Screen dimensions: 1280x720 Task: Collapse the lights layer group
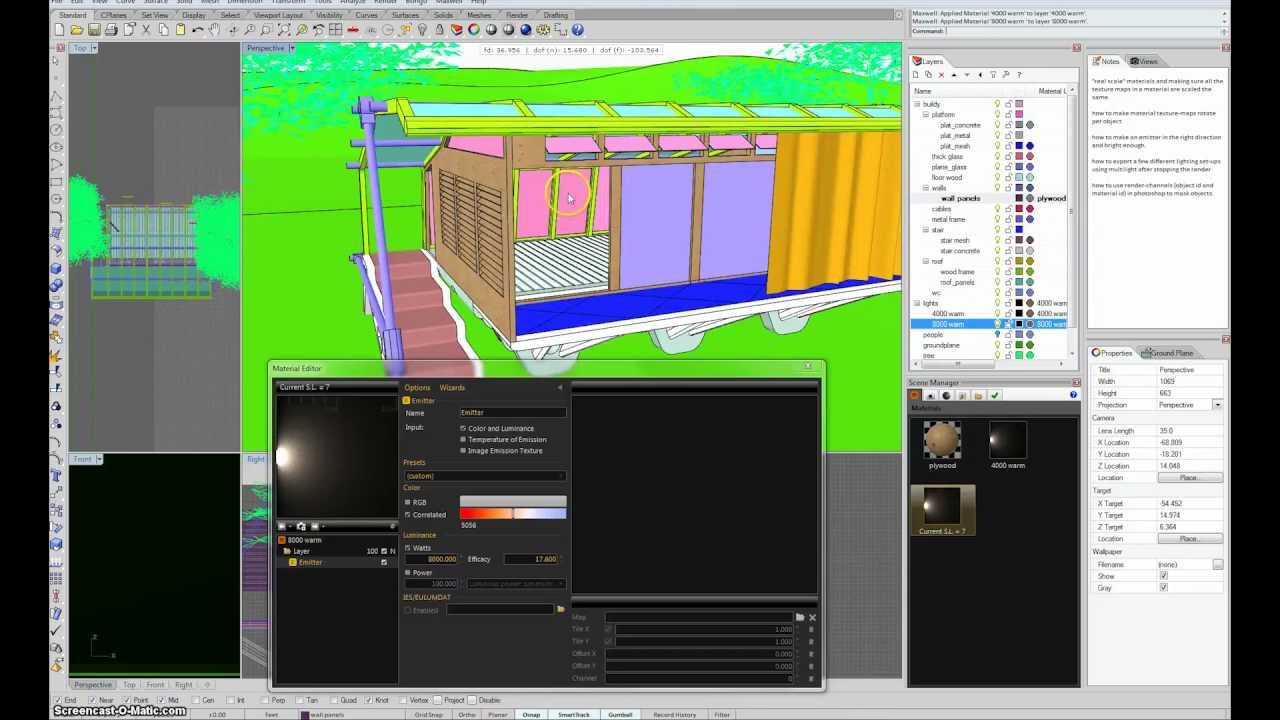click(x=916, y=303)
